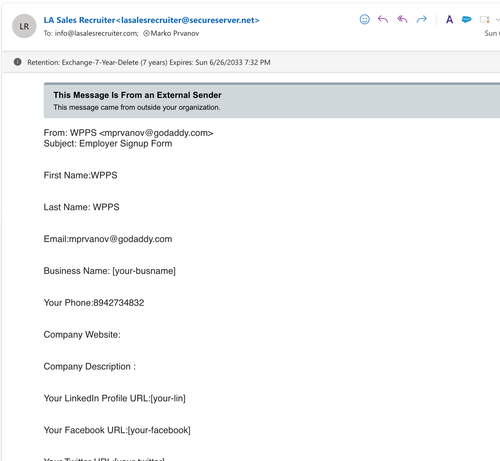Click 'Subject: Employer Signup Form' text
The height and width of the screenshot is (461, 500).
[108, 144]
